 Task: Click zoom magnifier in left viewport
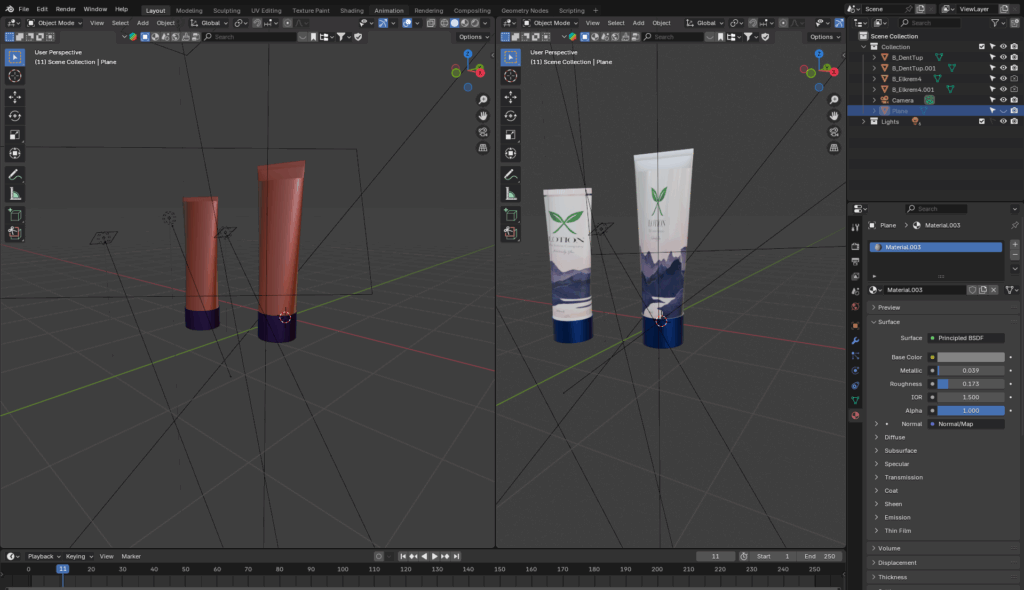(483, 100)
